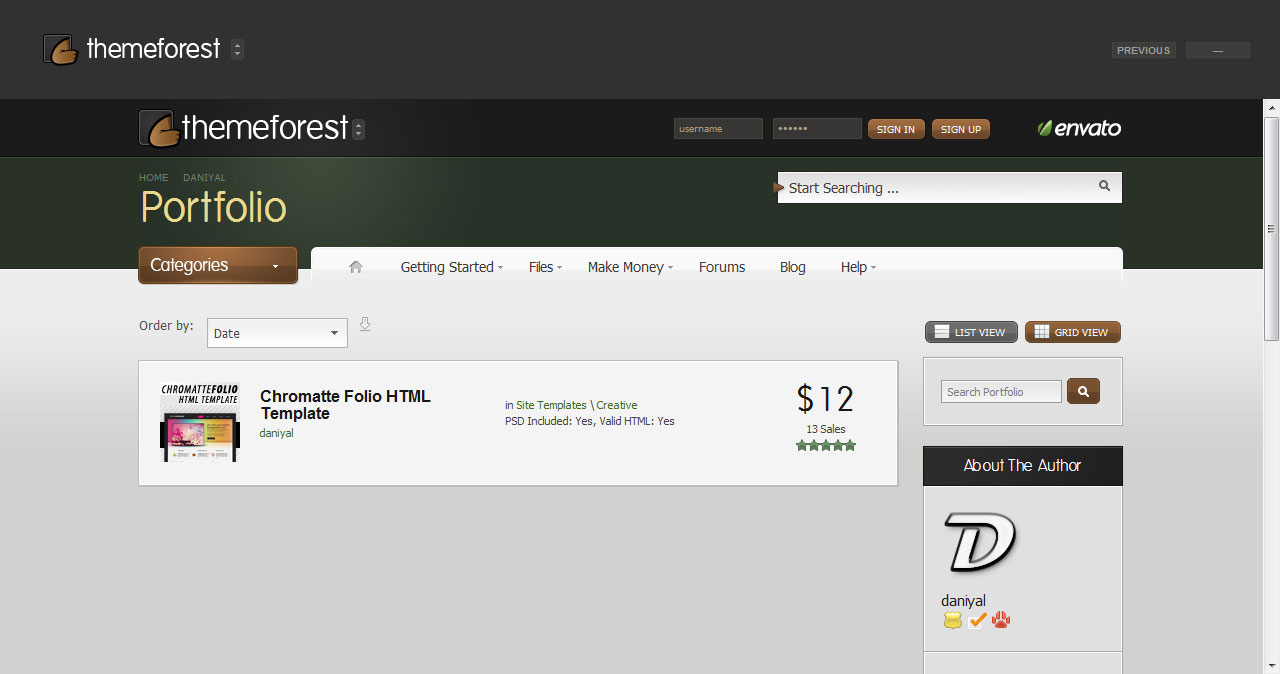
Task: Go to HOME in the breadcrumb
Action: tap(153, 178)
